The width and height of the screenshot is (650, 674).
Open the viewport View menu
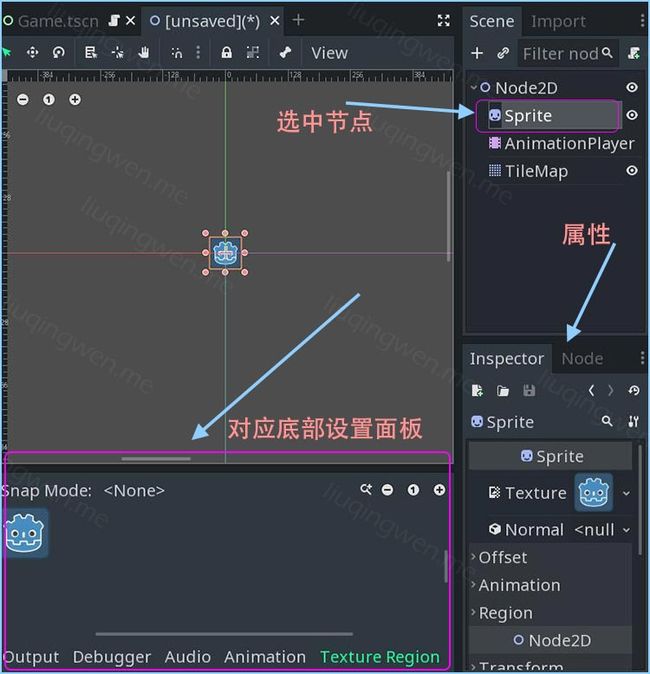(329, 53)
